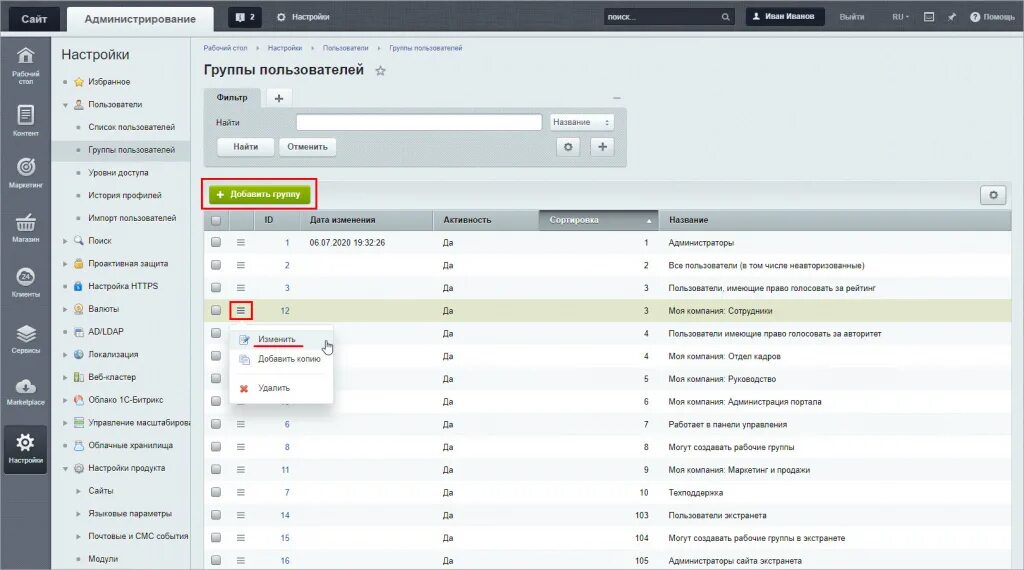Image resolution: width=1024 pixels, height=570 pixels.
Task: Click the panel layout icon next to RU
Action: coord(929,17)
